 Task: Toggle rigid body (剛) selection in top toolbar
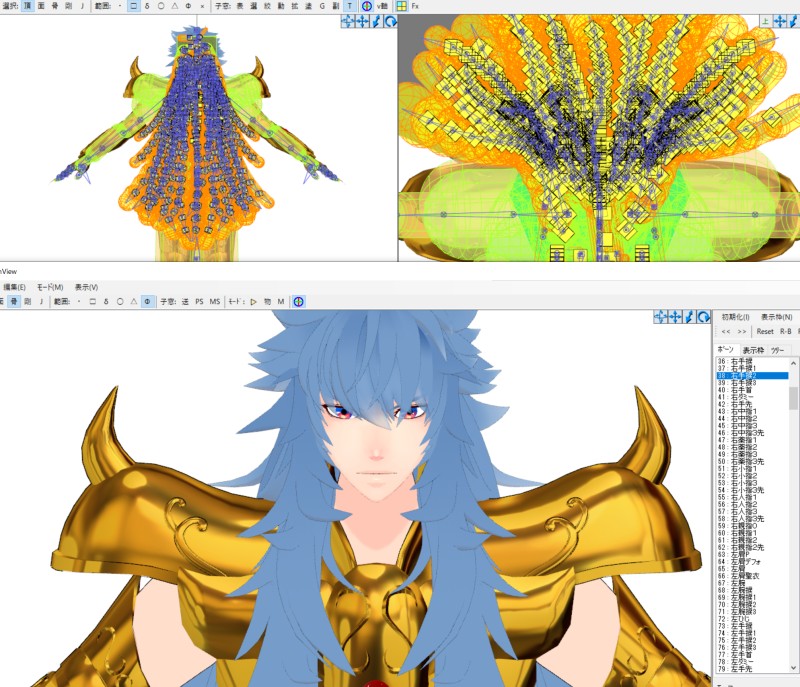[69, 6]
